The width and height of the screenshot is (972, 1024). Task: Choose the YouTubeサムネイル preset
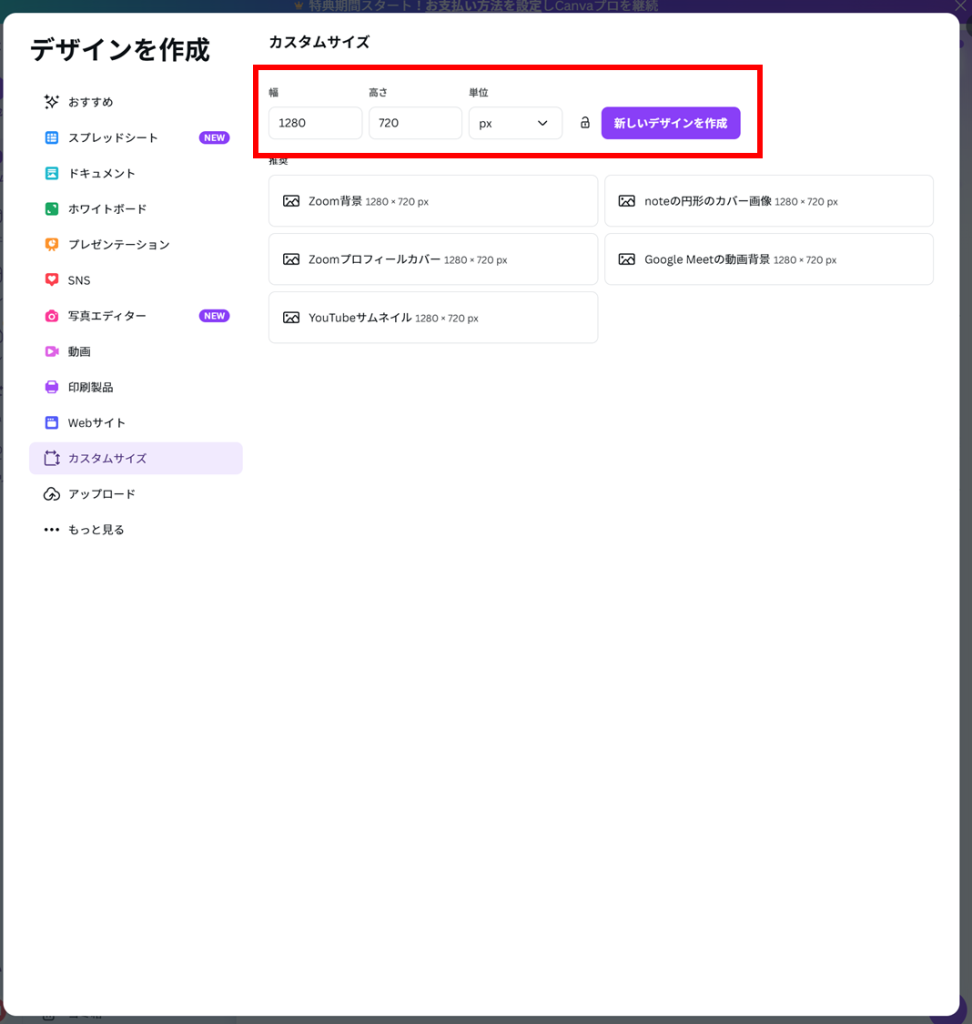(432, 317)
